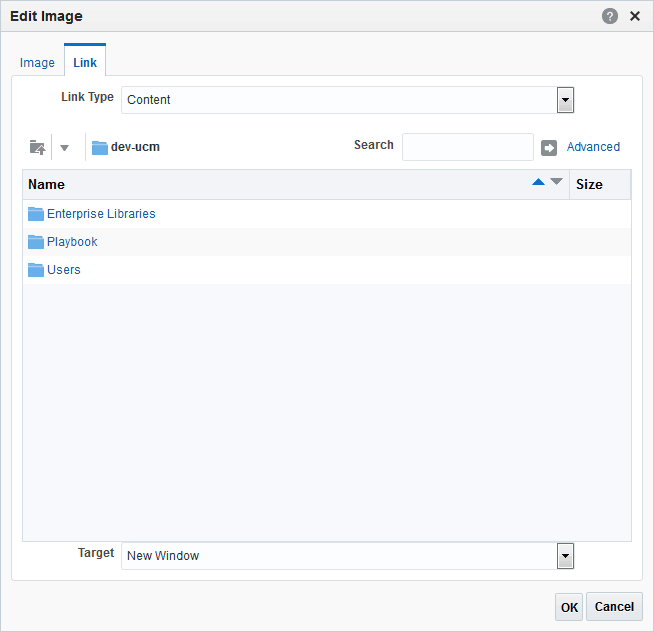
Task: Sort Name column descending
Action: coord(556,181)
